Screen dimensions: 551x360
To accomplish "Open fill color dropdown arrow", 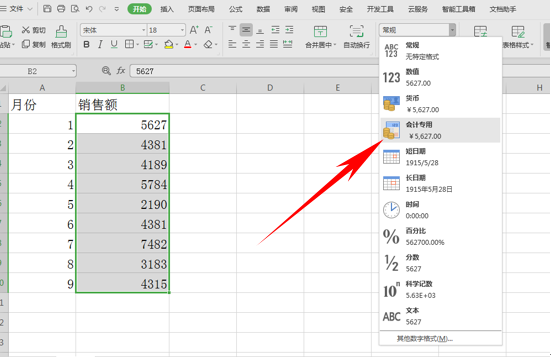I will (x=176, y=45).
